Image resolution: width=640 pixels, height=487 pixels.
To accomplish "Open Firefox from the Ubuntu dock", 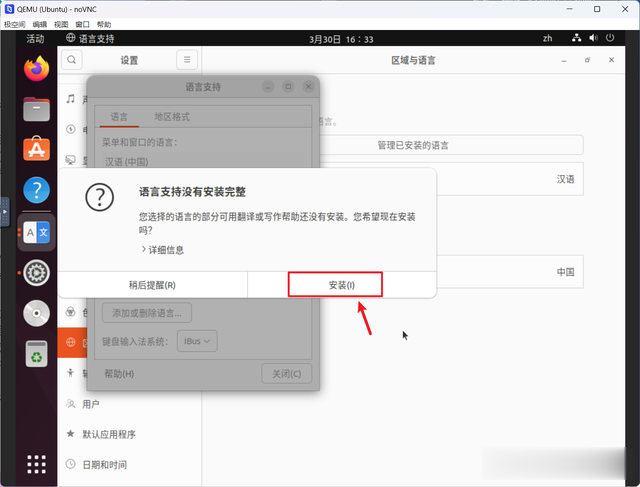I will 36,69.
